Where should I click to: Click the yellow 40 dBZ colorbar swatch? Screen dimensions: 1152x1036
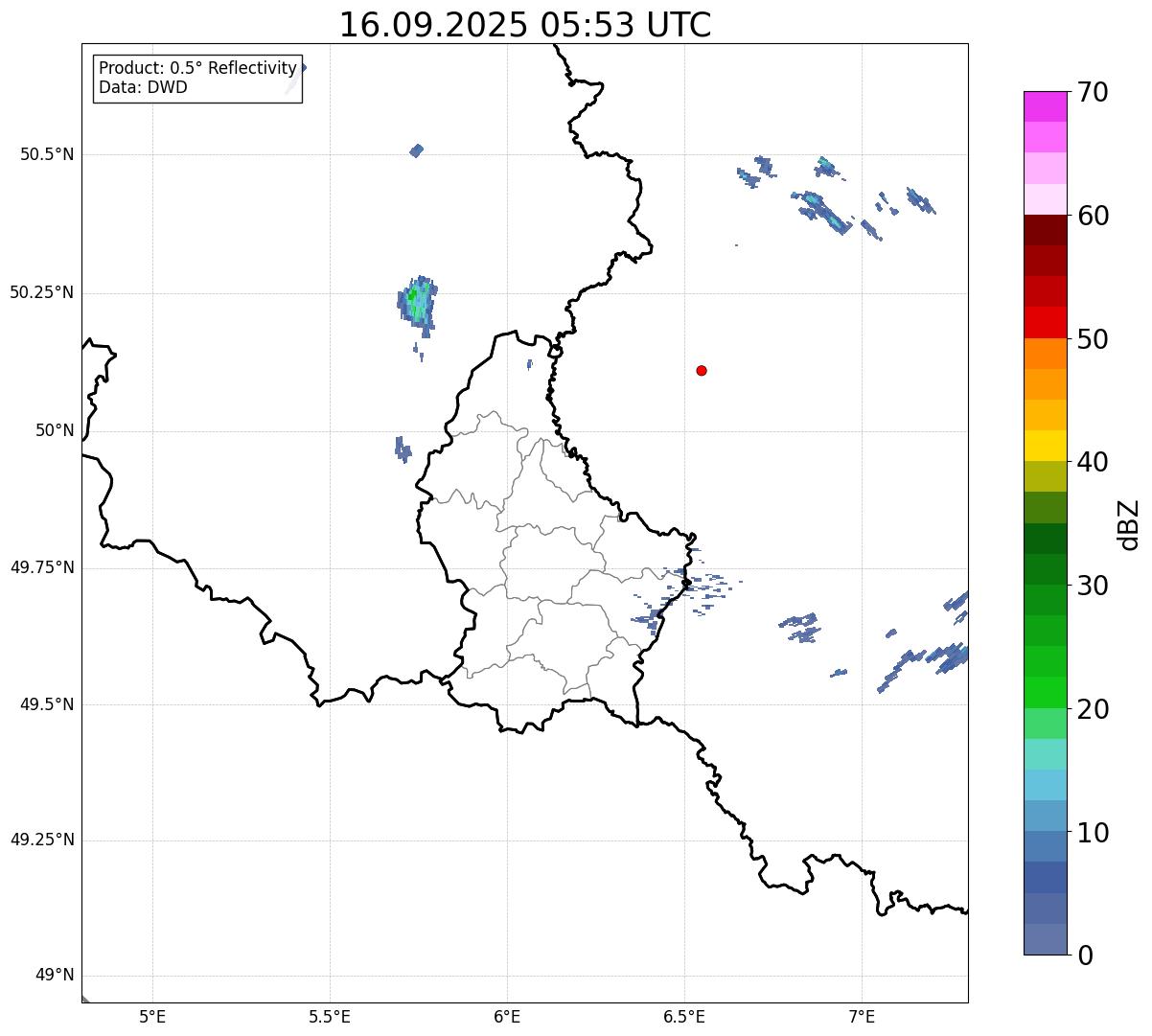(1046, 446)
